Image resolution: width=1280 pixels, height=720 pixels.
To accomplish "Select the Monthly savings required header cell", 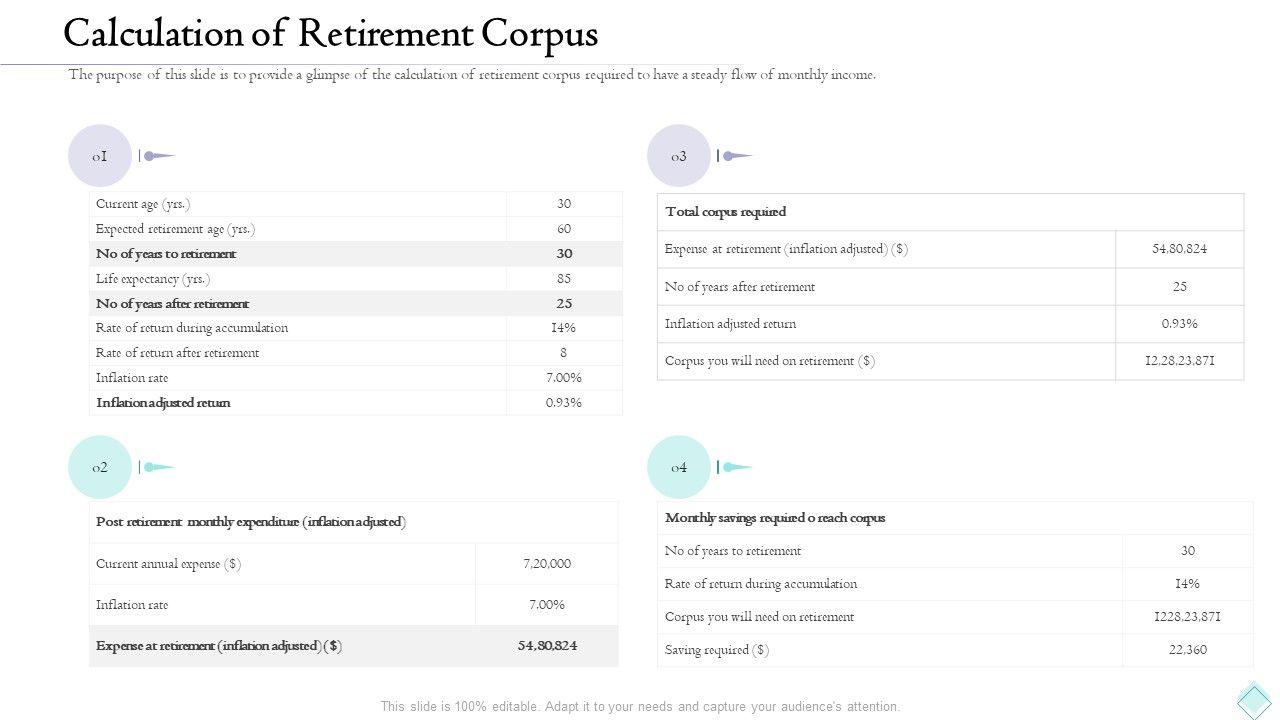I will (775, 518).
